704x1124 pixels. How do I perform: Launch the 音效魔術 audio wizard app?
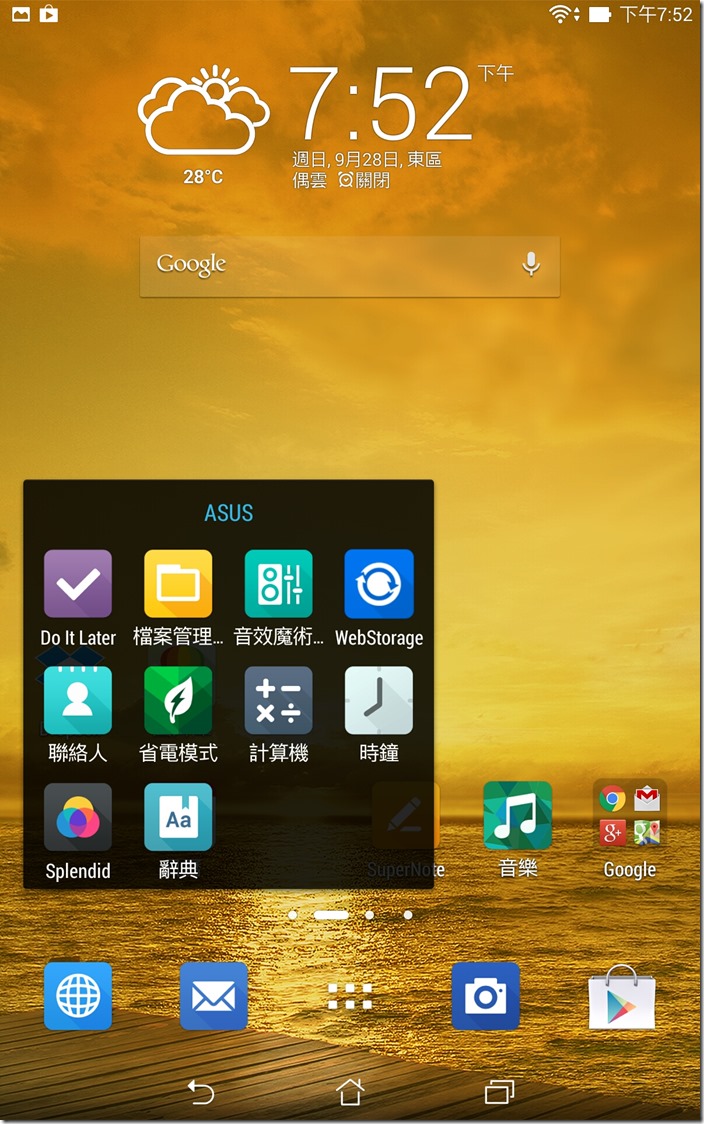pos(278,584)
